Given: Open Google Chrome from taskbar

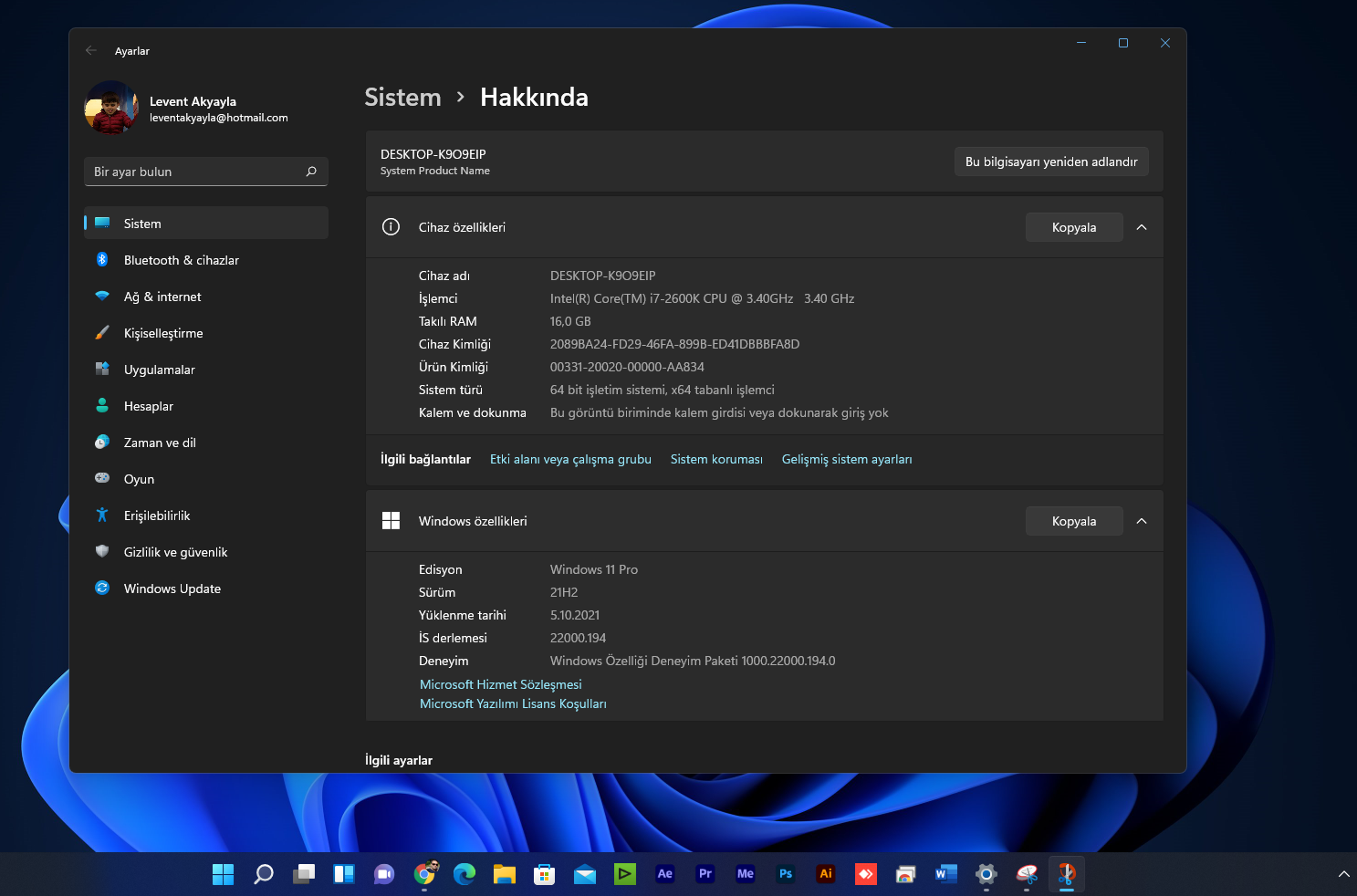Looking at the screenshot, I should pyautogui.click(x=425, y=873).
